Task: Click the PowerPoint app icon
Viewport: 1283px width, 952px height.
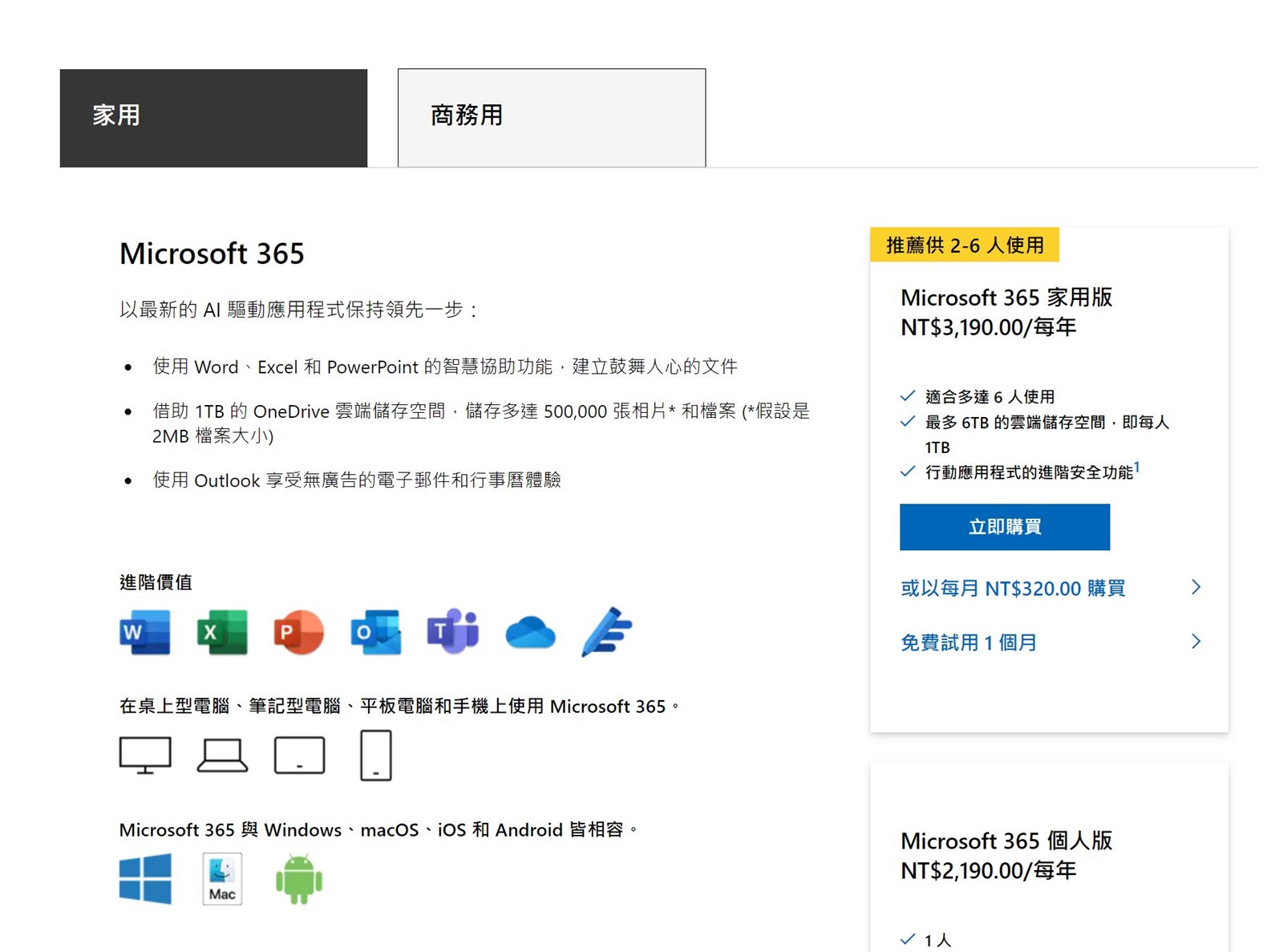Action: pyautogui.click(x=298, y=633)
